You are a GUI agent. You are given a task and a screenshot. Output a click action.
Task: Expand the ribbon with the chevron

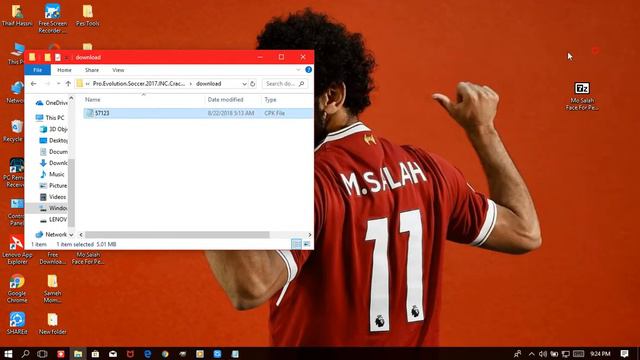[x=298, y=70]
